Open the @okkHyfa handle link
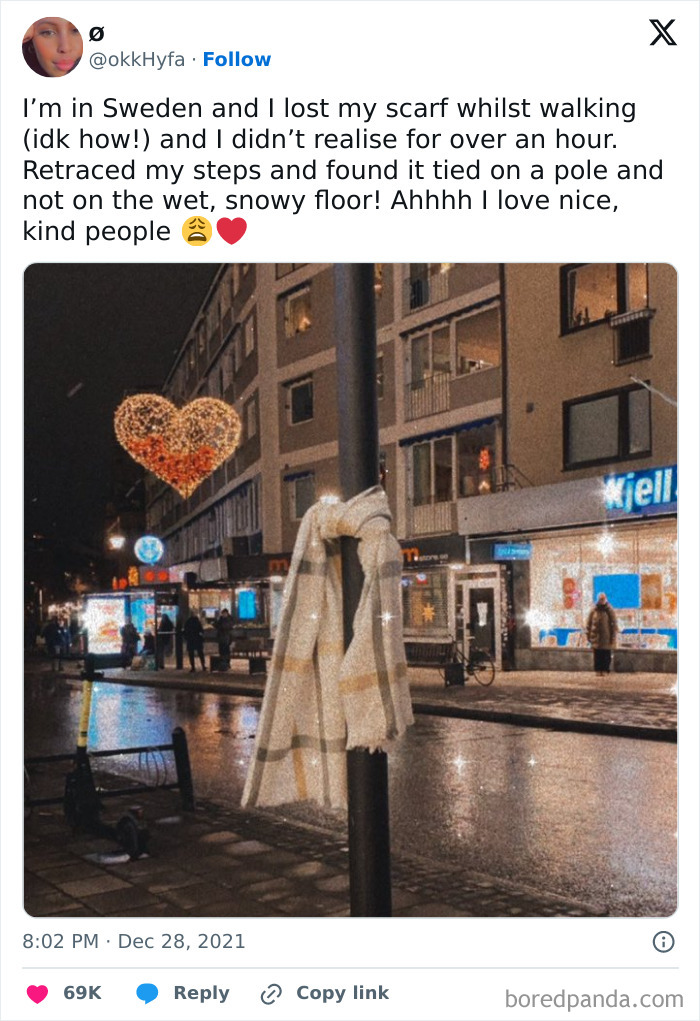Image resolution: width=700 pixels, height=1021 pixels. coord(137,59)
